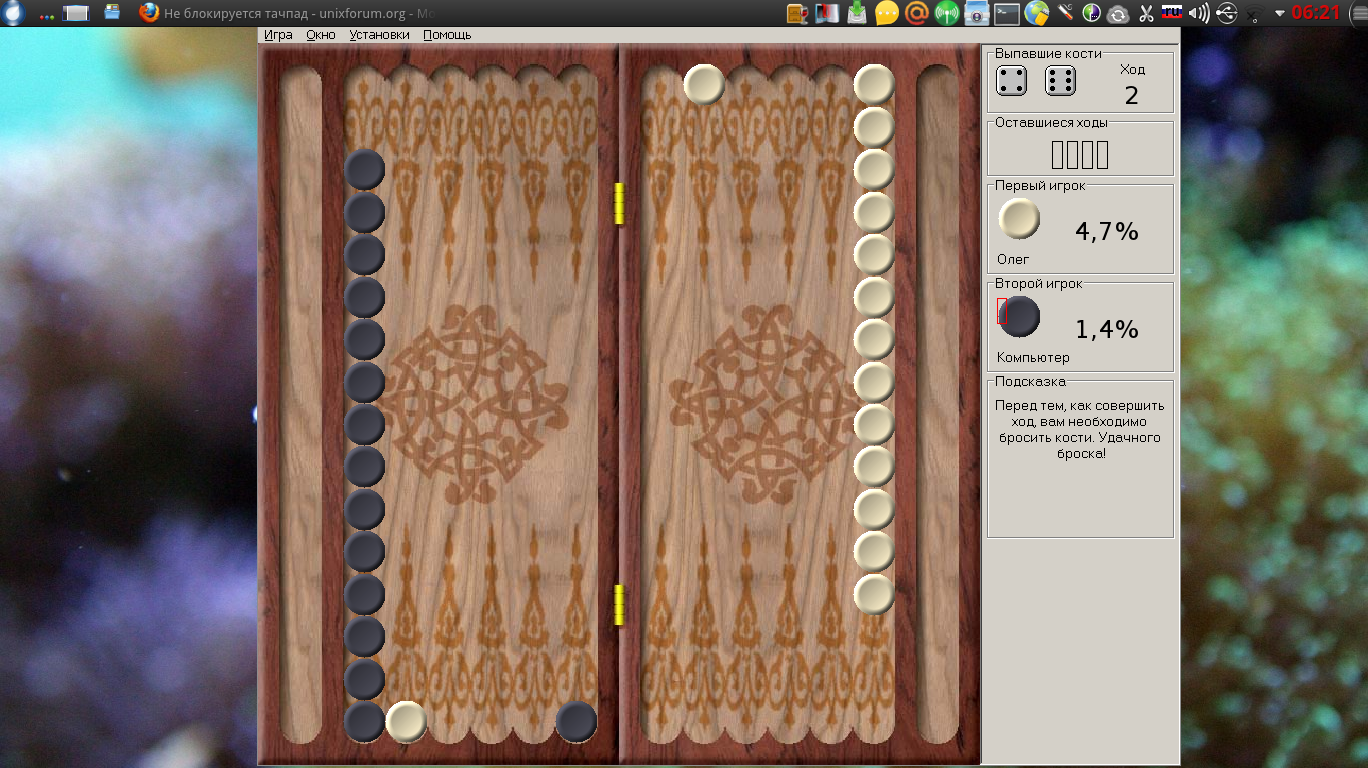Click the player name Олег
Screen dimensions: 1368x768
coord(1013,259)
